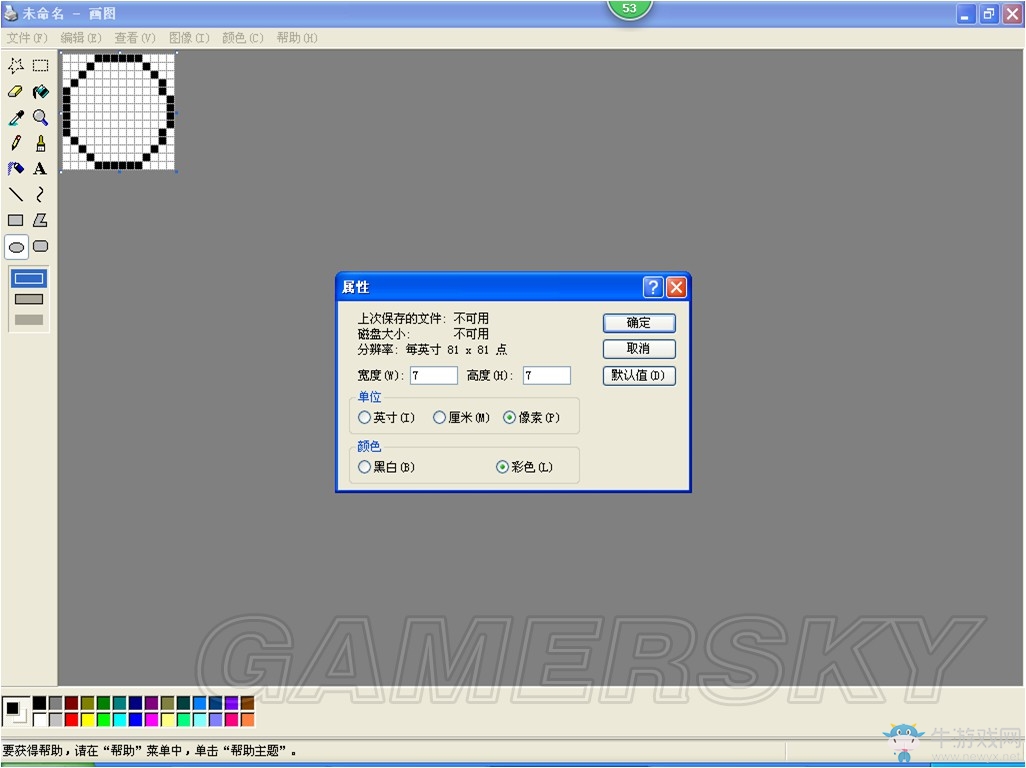Click the 宽度(W) input field
The image size is (1026, 768).
tap(434, 375)
